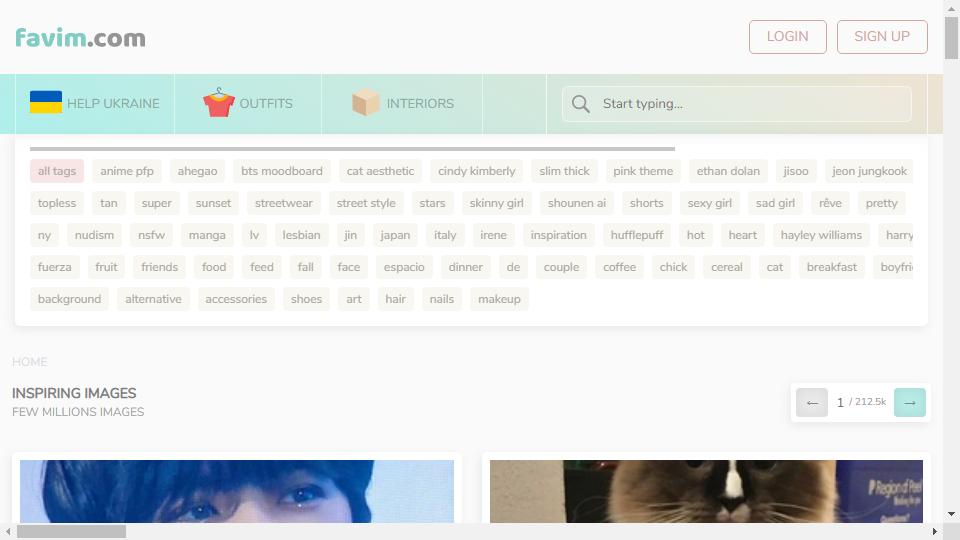The width and height of the screenshot is (960, 540).
Task: Open the favim.com logo homepage
Action: click(x=80, y=38)
